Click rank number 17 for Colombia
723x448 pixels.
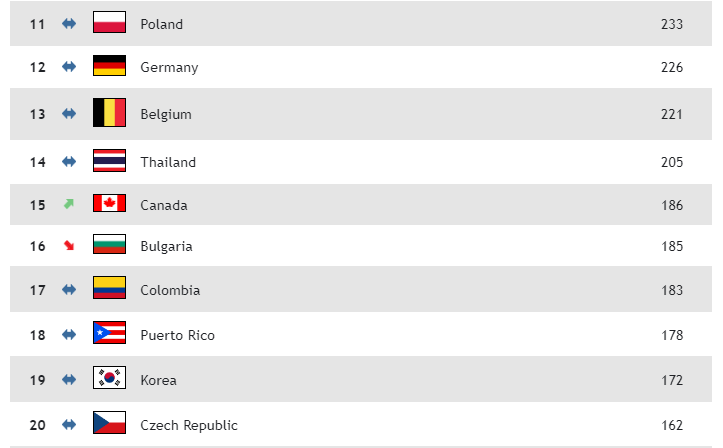point(38,290)
